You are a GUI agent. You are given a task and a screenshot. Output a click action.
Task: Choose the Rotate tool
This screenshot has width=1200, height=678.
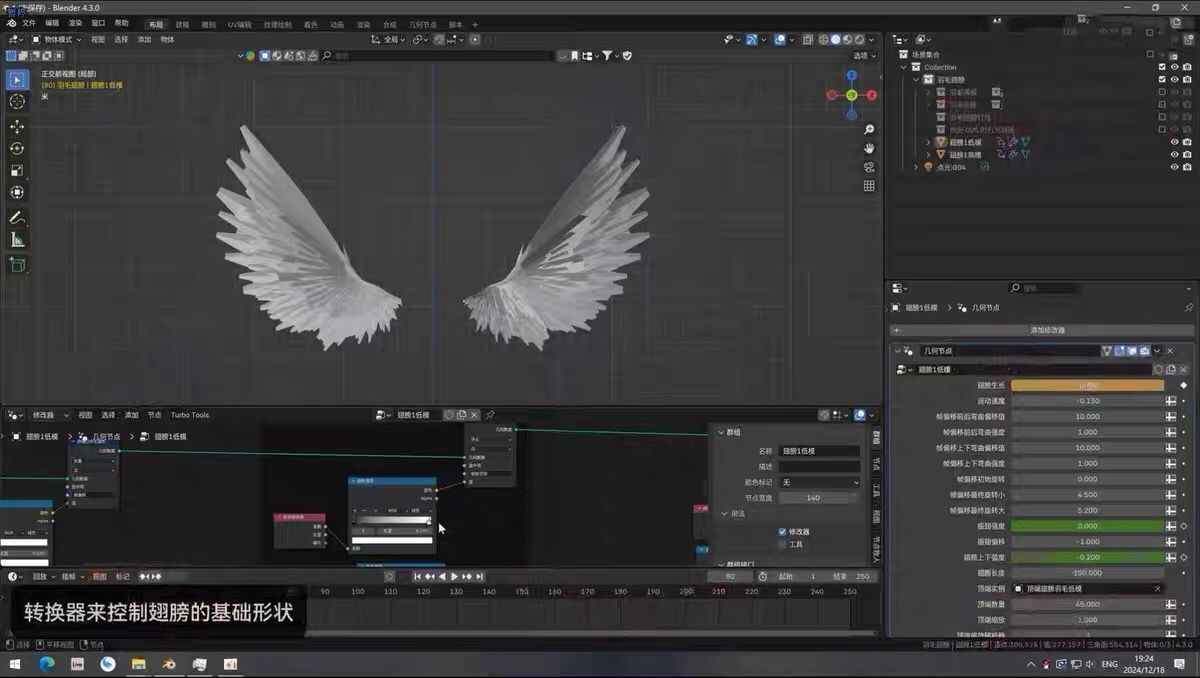[17, 148]
